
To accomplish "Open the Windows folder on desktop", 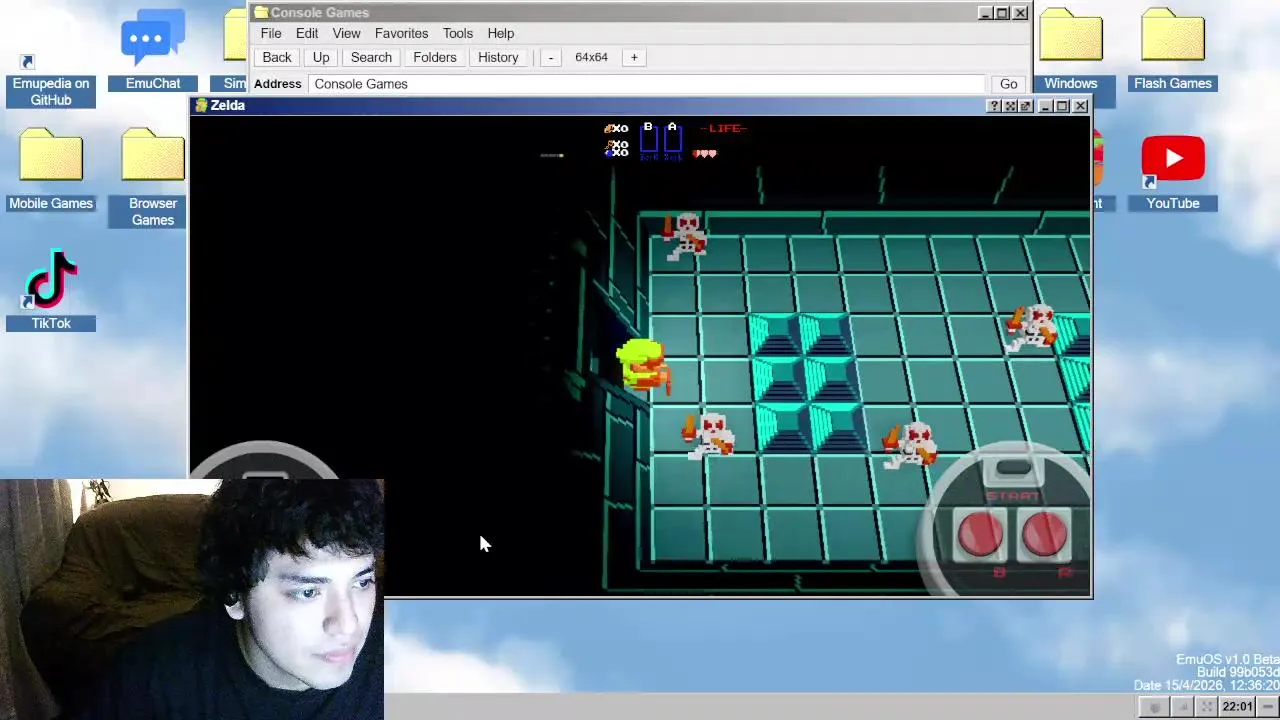I will point(1070,50).
